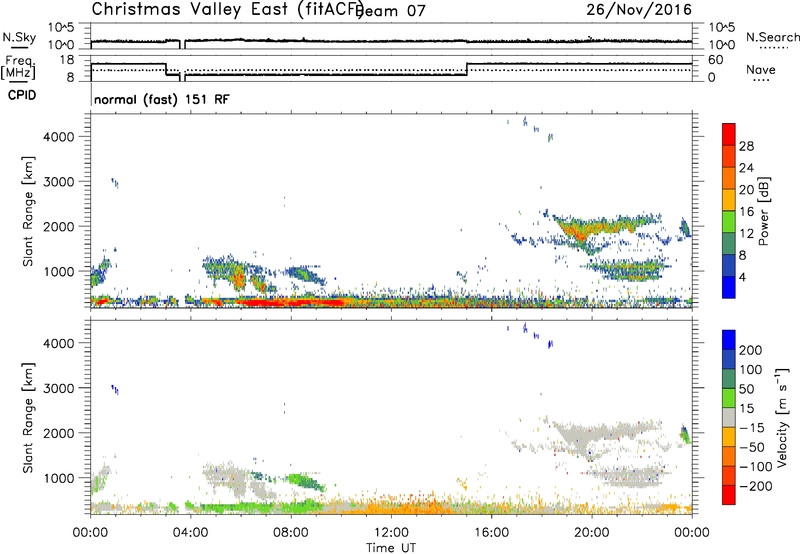
Task: Click '1000' on the velocity panel range axis
Action: coord(58,478)
